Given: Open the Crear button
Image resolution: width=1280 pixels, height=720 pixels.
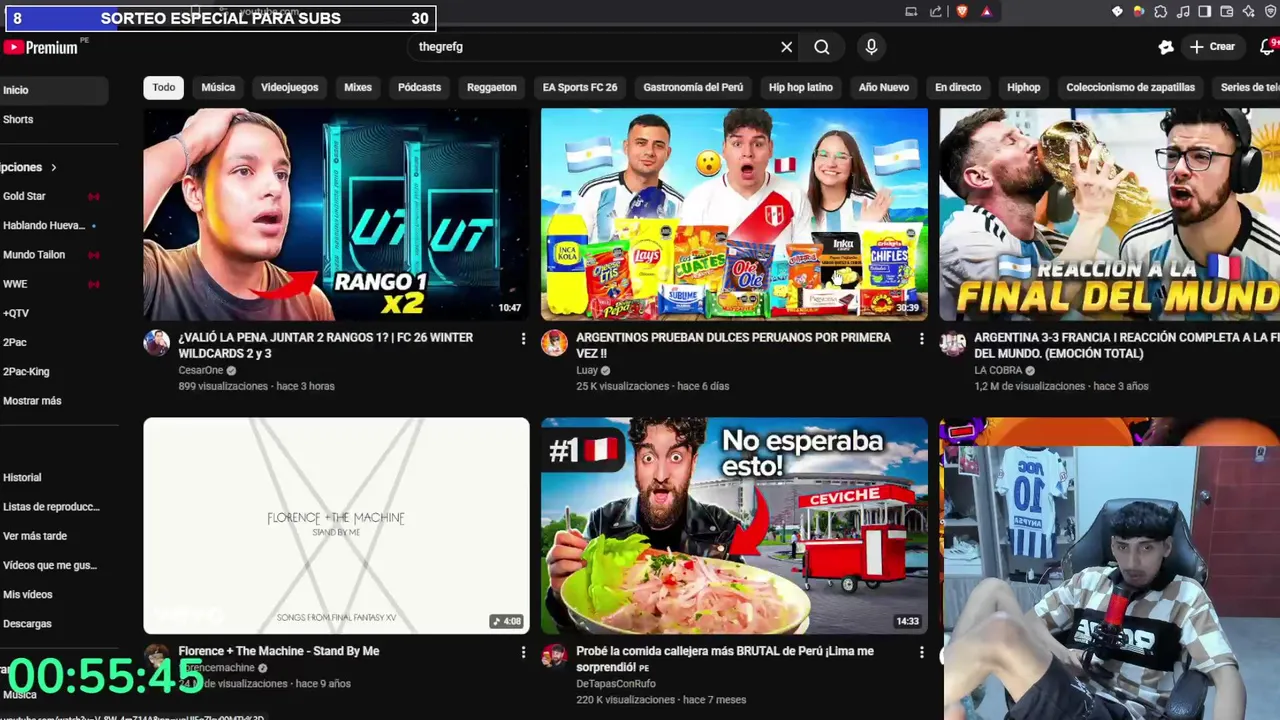Looking at the screenshot, I should [x=1212, y=47].
